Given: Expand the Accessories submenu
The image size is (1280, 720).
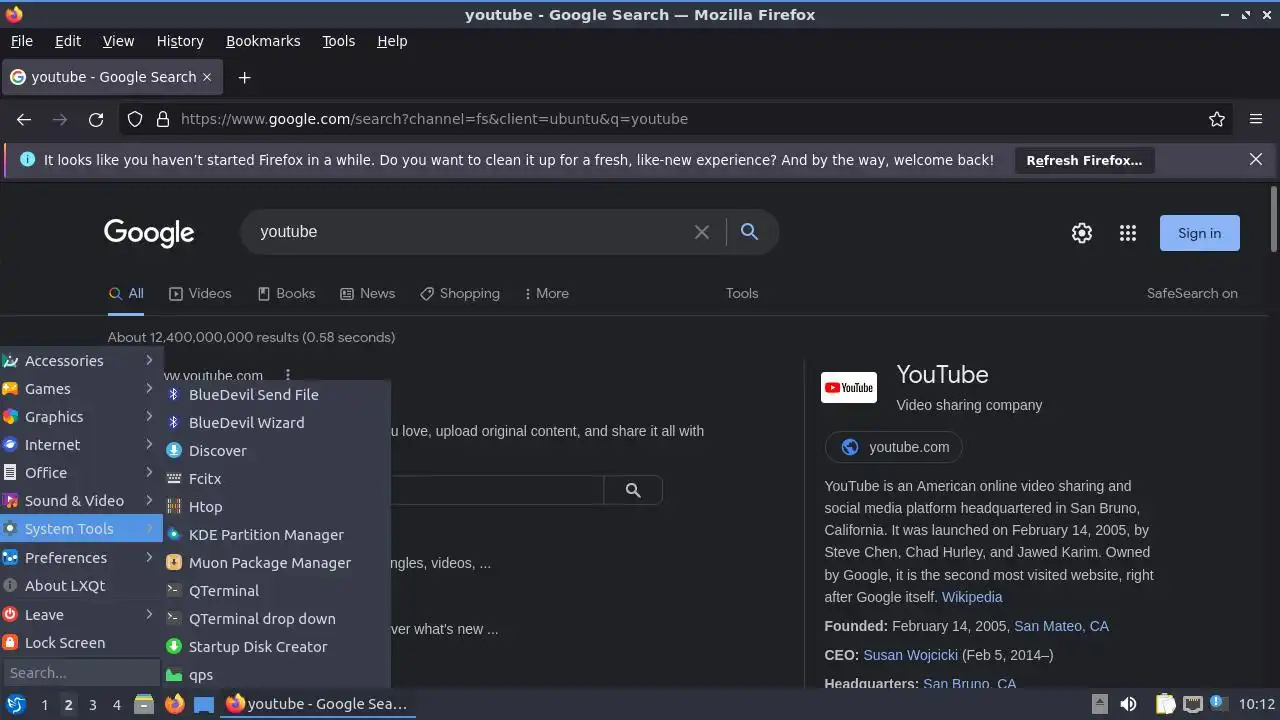Looking at the screenshot, I should [81, 361].
